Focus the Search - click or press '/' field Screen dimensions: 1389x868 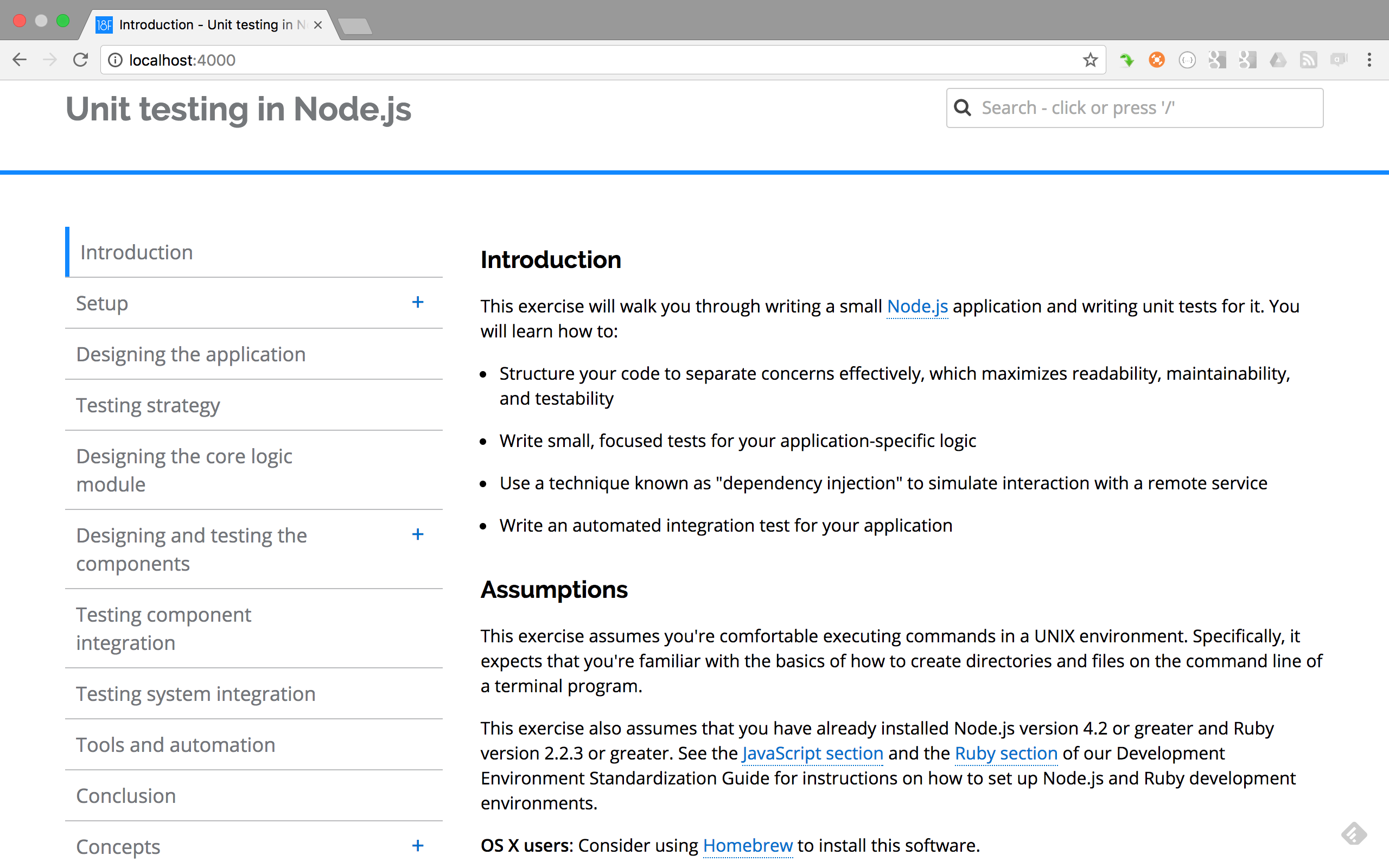point(1135,107)
